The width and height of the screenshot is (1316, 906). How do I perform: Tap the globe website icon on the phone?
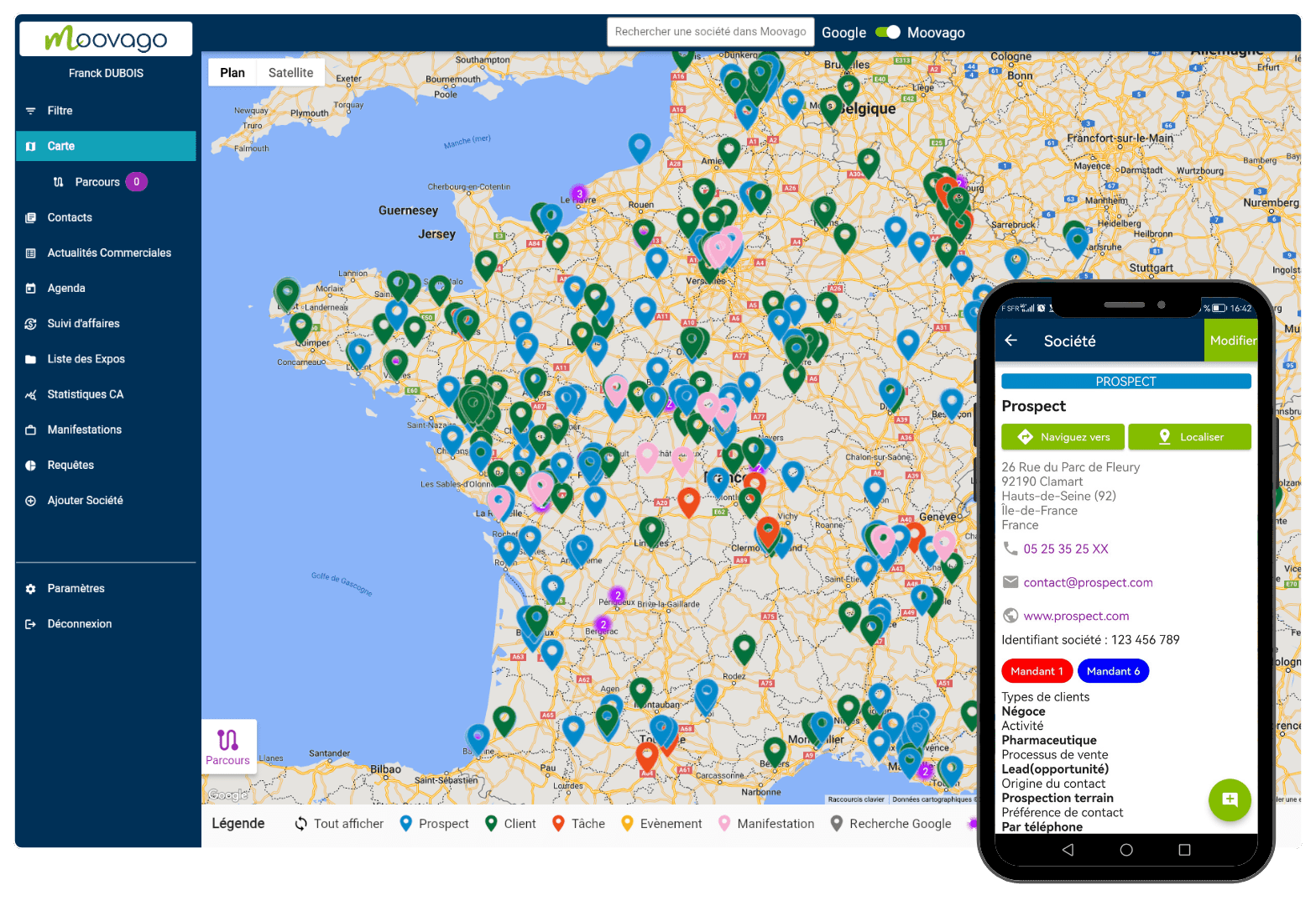[1010, 616]
